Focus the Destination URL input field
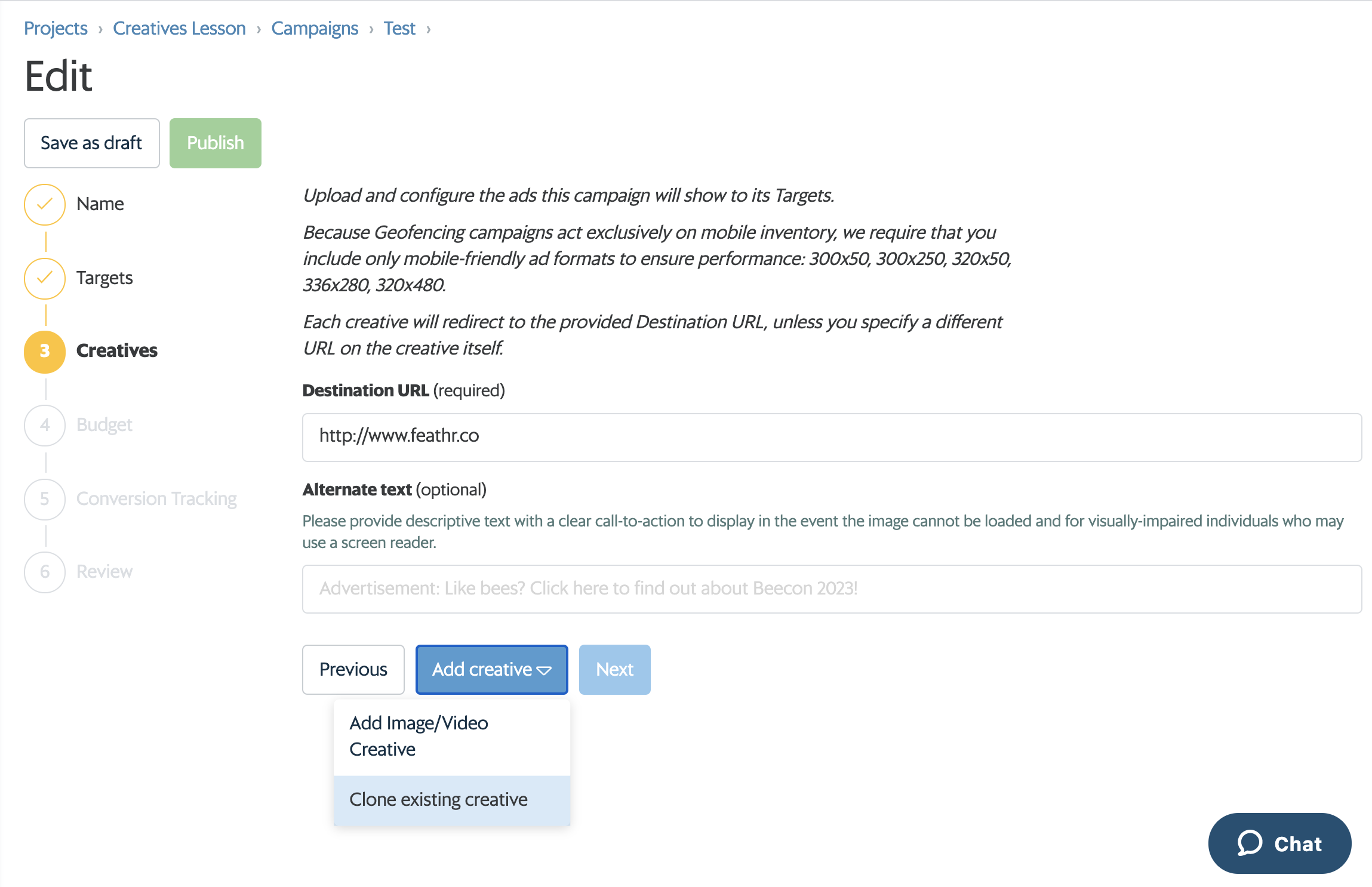Screen dimensions: 1372x887 tap(832, 437)
